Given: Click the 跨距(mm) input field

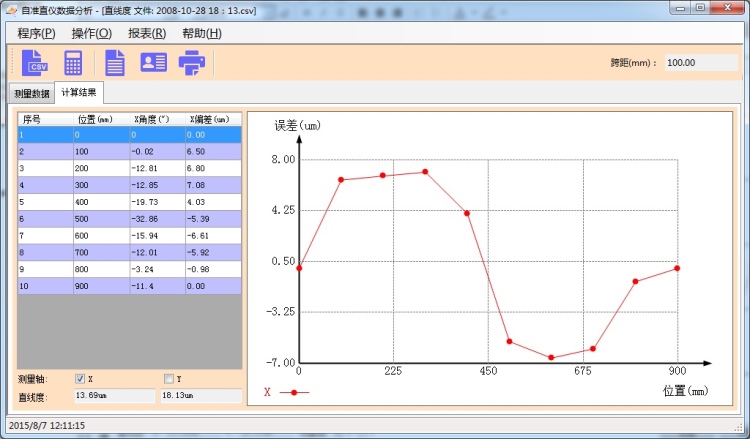Looking at the screenshot, I should [698, 62].
